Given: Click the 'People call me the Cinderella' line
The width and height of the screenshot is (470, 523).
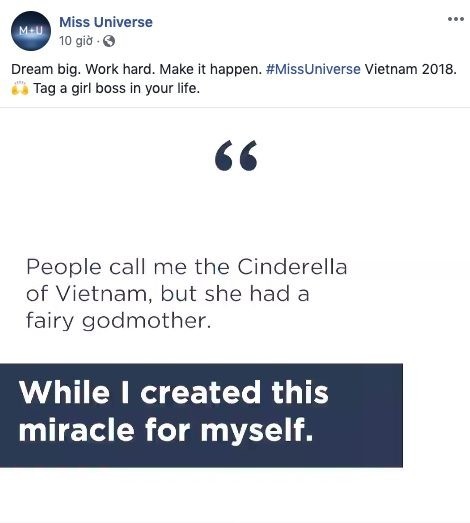Looking at the screenshot, I should [x=187, y=267].
